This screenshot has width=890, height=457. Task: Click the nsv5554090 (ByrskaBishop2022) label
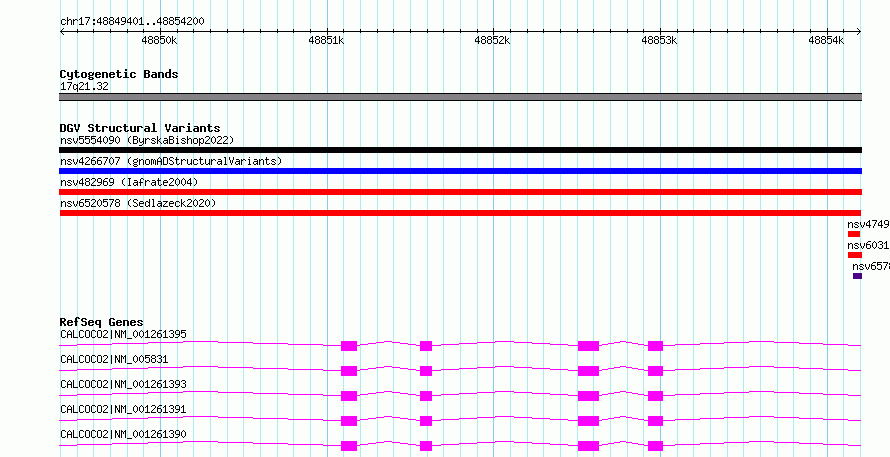coord(147,140)
